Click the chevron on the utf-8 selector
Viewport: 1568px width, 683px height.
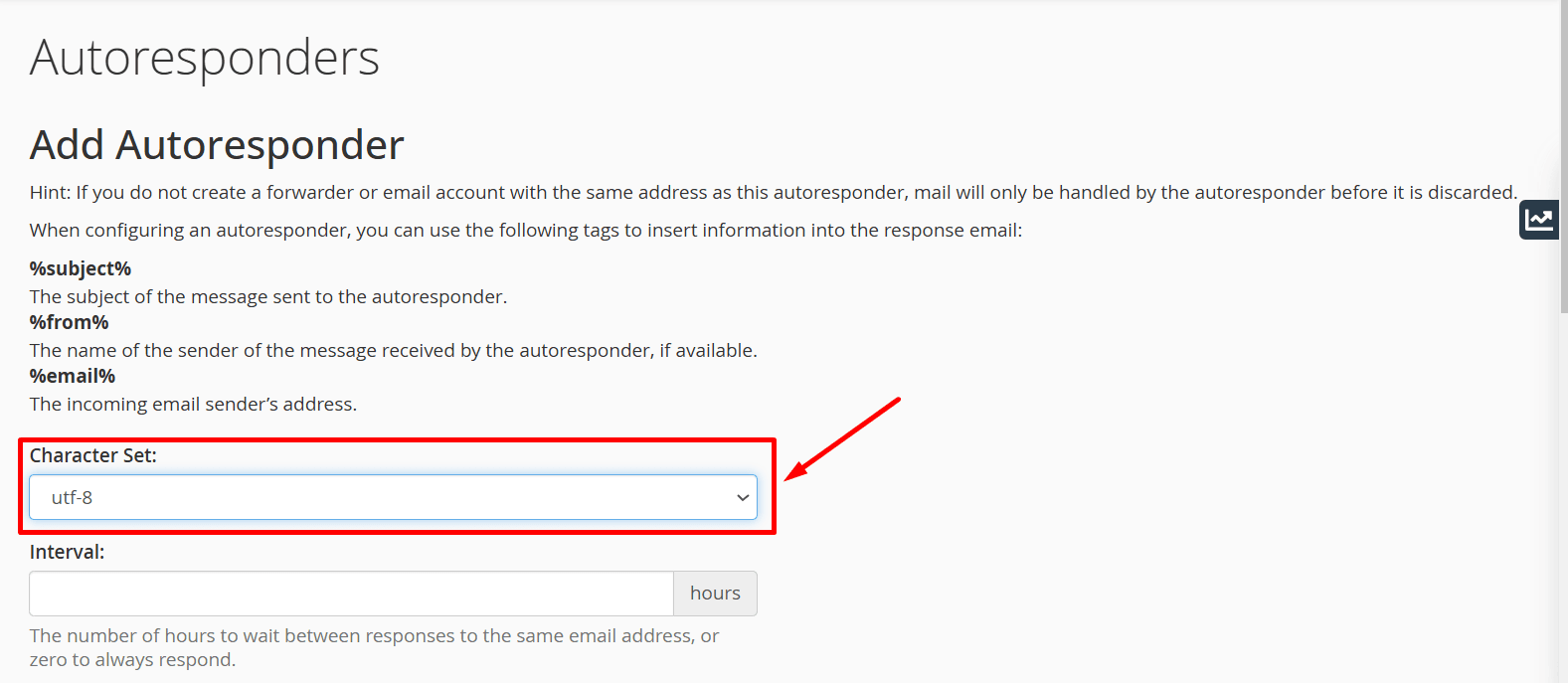click(741, 496)
